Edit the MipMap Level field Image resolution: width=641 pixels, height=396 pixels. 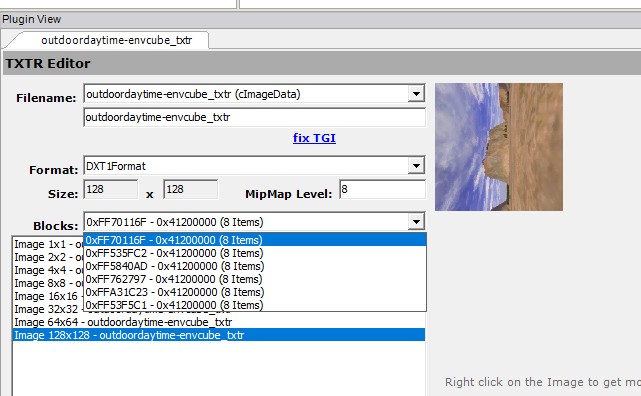point(382,189)
